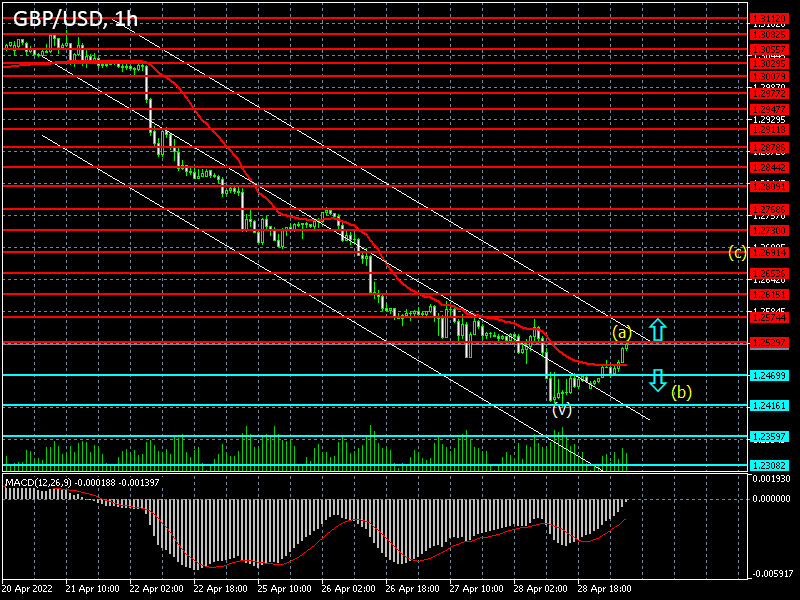Select the upward-pointing cyan arrow object
The height and width of the screenshot is (600, 800).
point(658,329)
